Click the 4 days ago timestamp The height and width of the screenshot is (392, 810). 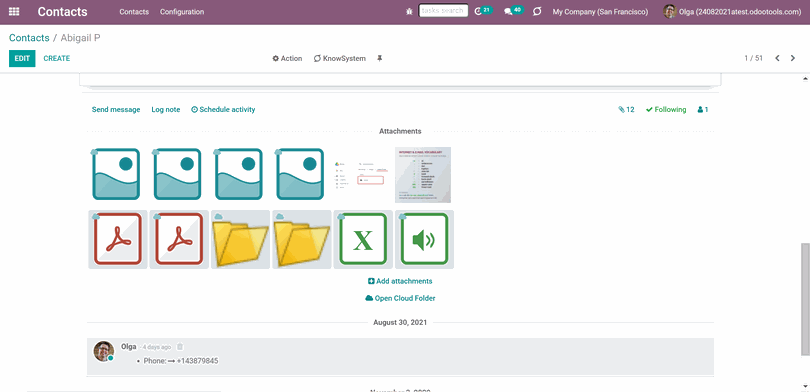158,347
